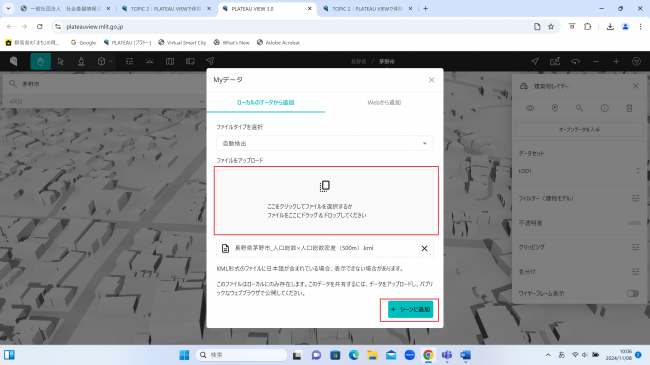This screenshot has height=365, width=650.
Task: Open the browser extensions icon
Action: coord(587,27)
